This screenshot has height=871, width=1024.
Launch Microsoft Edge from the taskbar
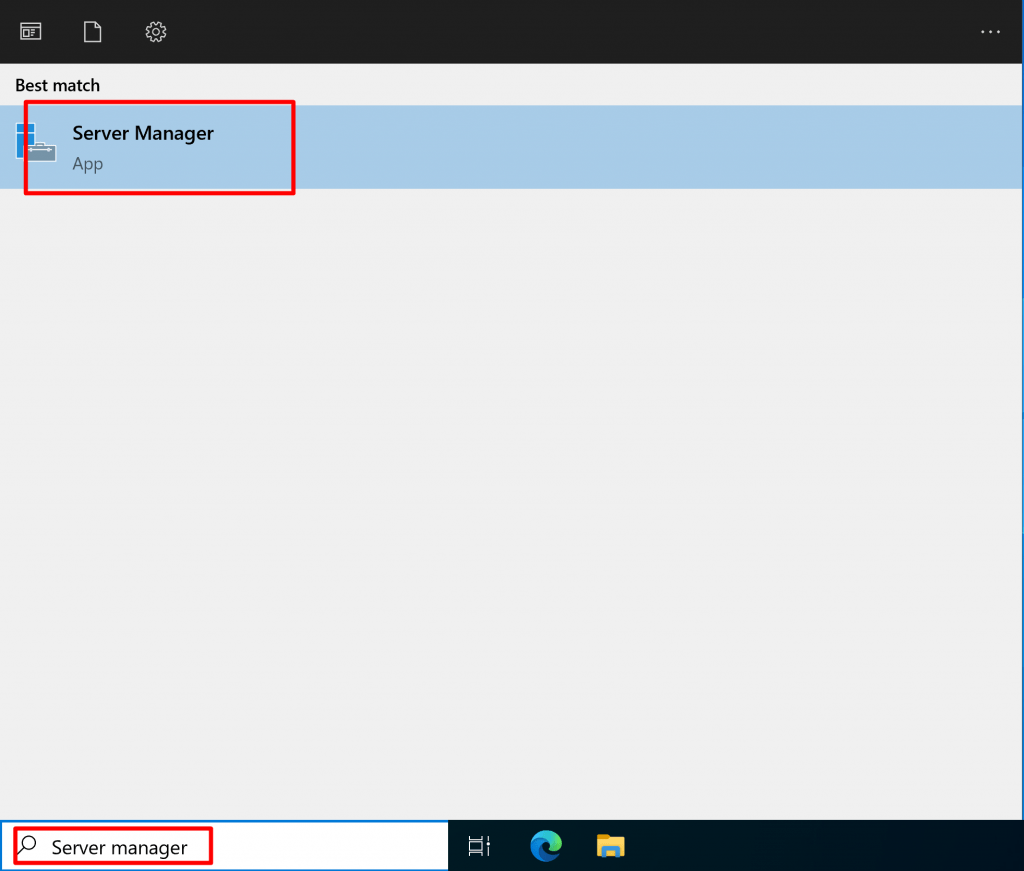(546, 846)
